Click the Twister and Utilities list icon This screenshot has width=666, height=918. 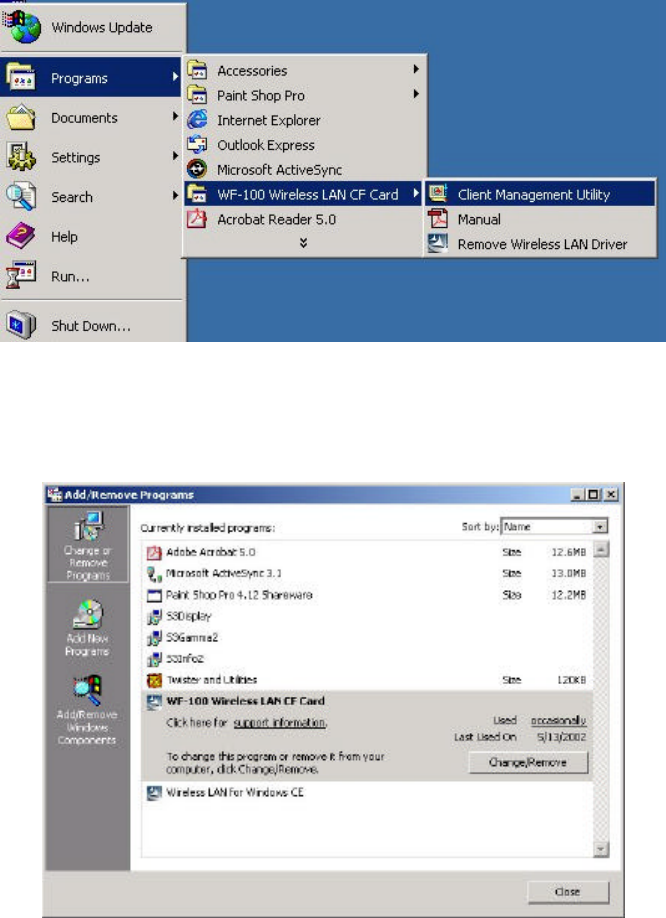(x=154, y=680)
